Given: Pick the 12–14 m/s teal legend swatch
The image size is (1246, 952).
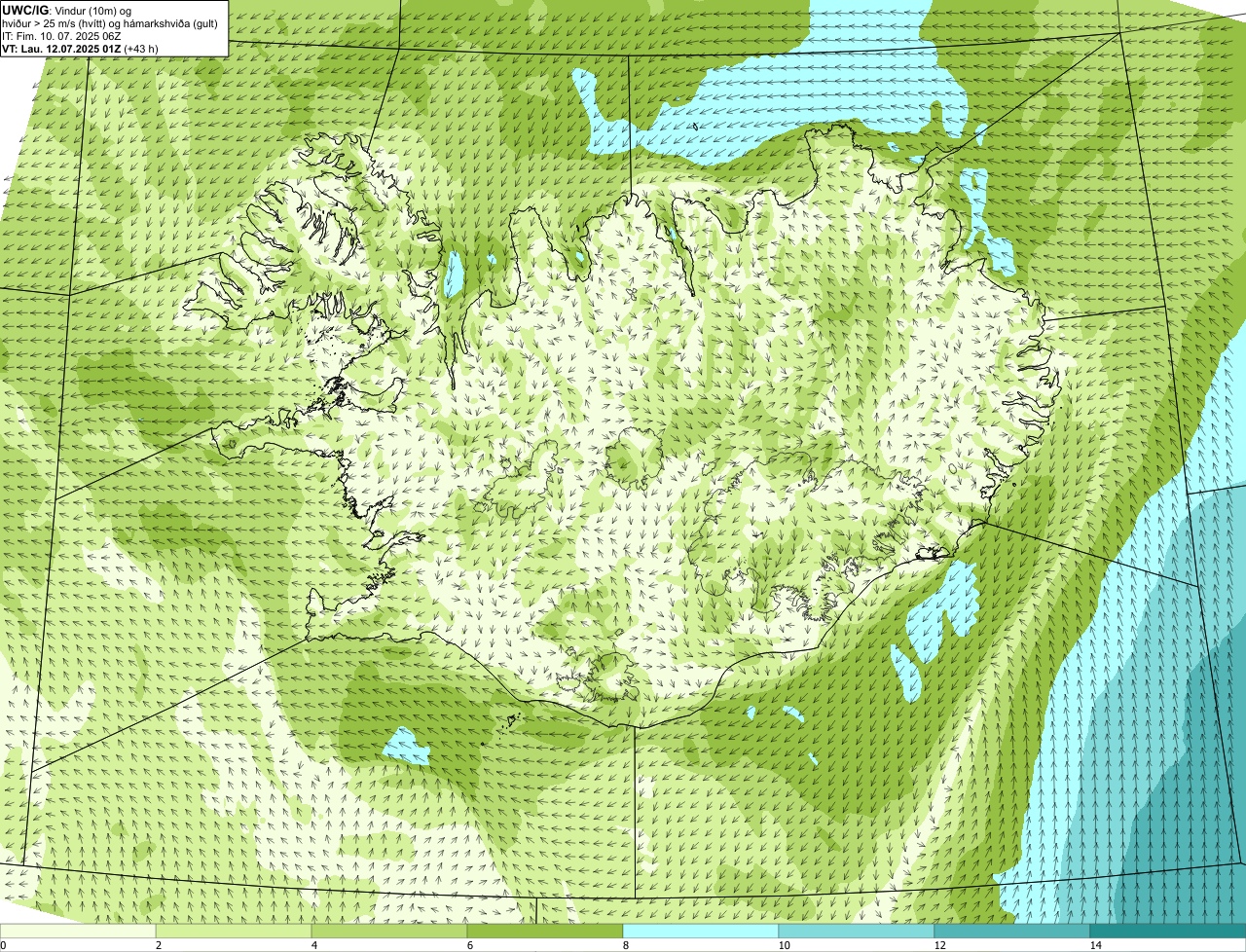Looking at the screenshot, I should click(x=1012, y=932).
